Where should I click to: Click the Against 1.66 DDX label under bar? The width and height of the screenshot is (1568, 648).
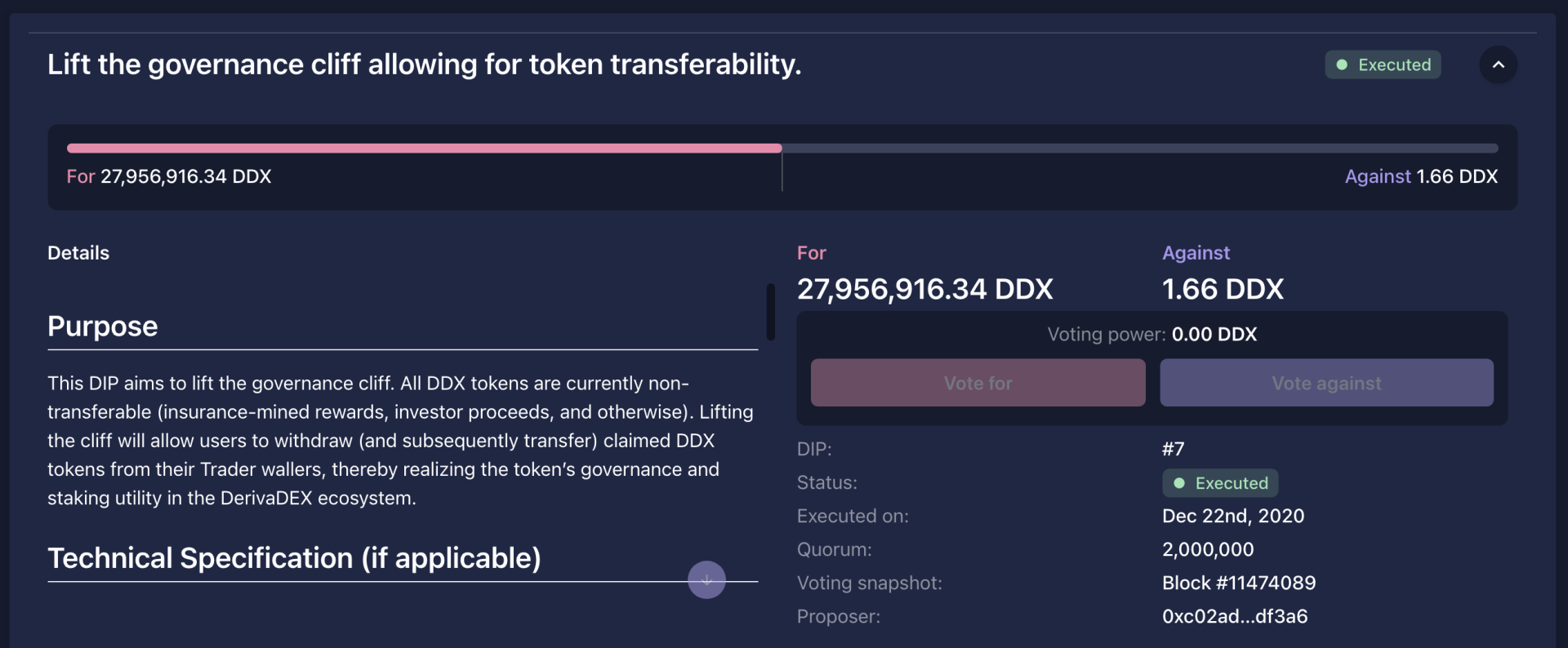tap(1420, 176)
